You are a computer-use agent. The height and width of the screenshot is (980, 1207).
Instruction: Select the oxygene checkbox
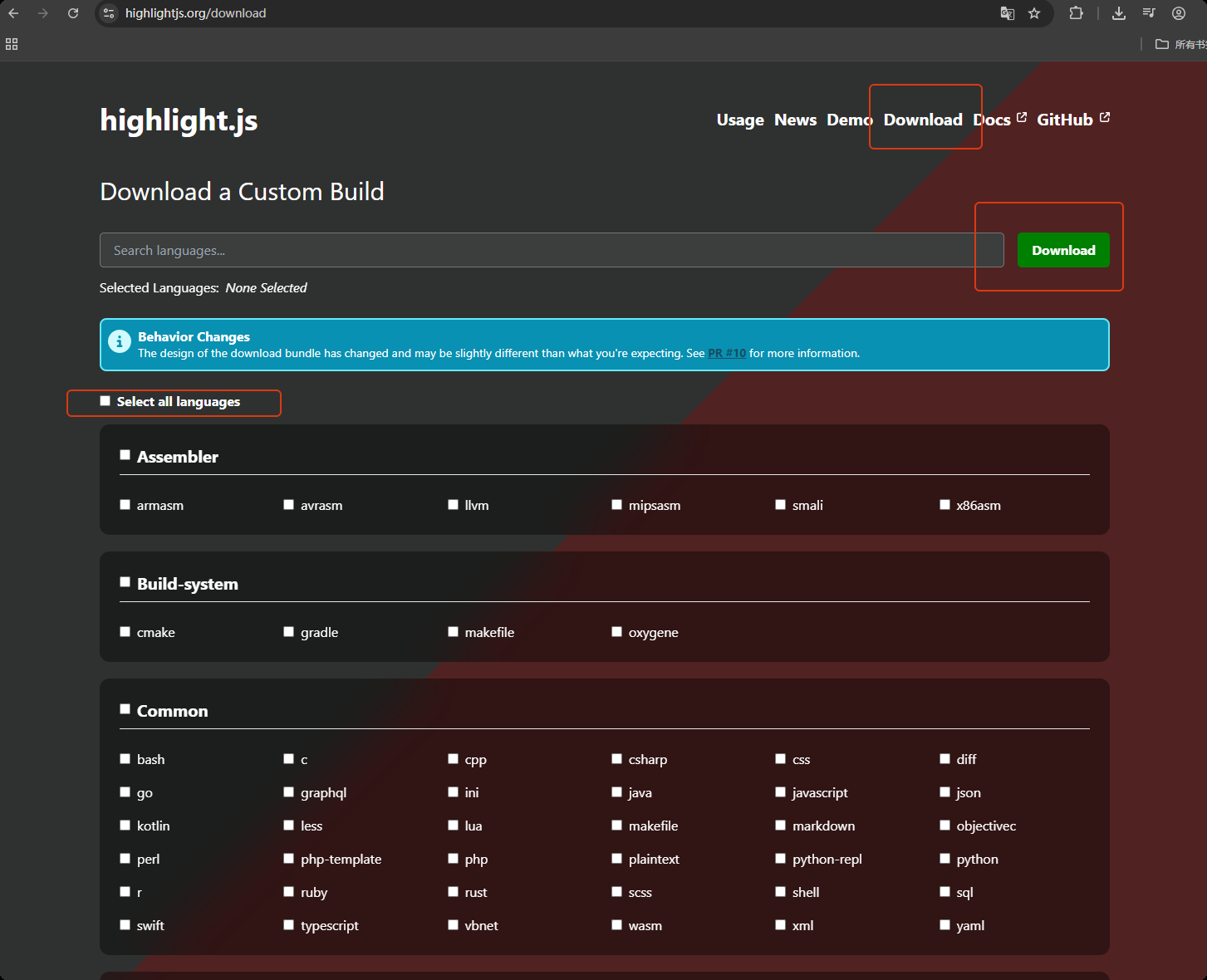point(616,632)
